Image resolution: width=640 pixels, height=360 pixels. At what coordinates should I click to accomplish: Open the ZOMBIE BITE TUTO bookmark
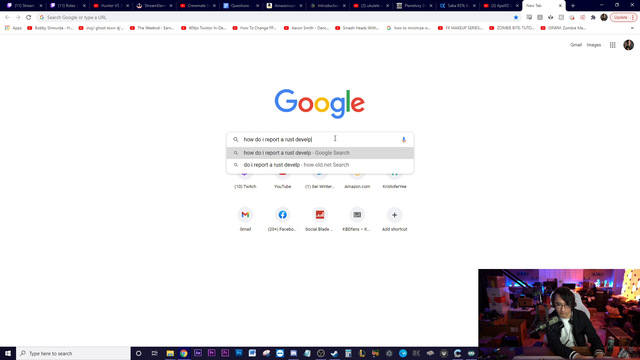512,28
